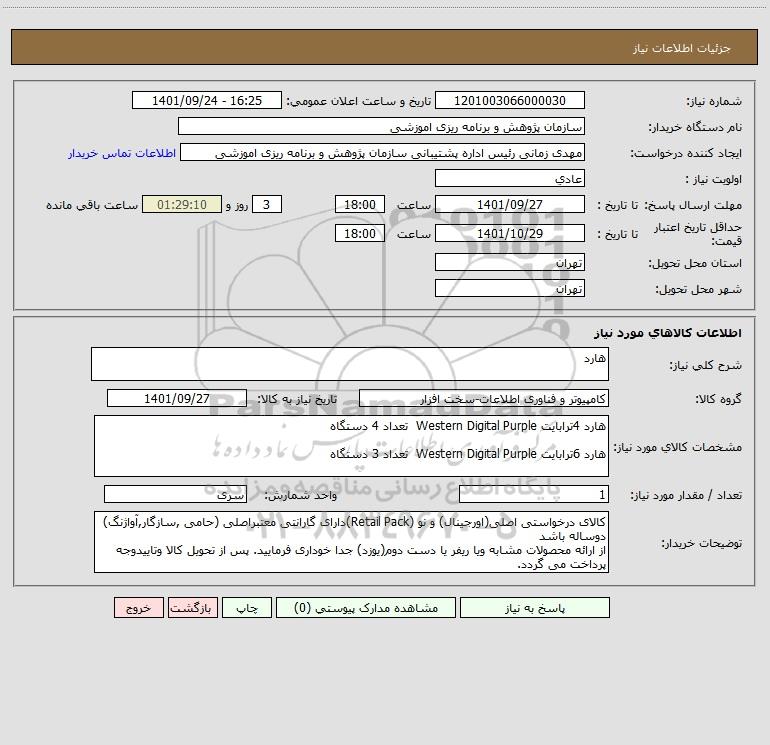Click the need date field 1401/09/27

click(x=177, y=399)
